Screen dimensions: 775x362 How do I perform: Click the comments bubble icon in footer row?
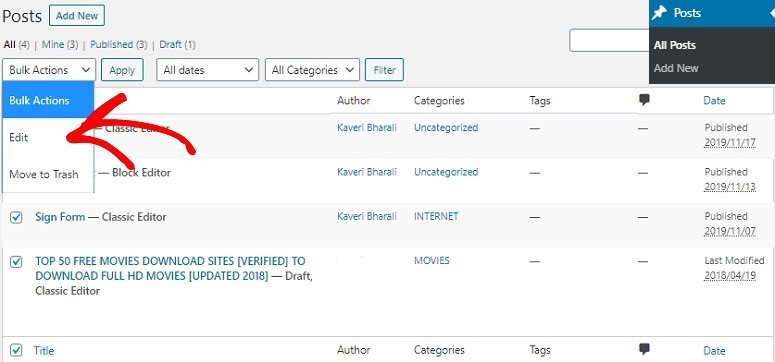[x=644, y=349]
